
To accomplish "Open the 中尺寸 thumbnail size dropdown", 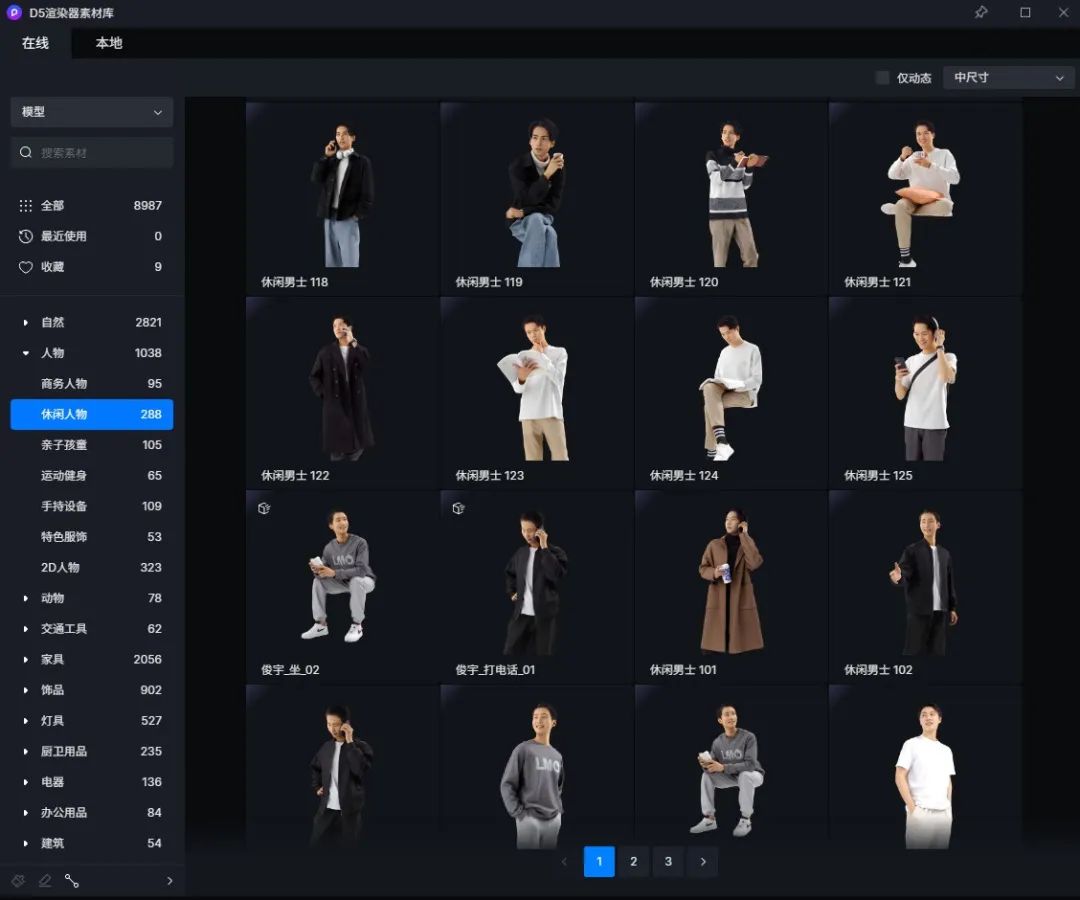I will click(1008, 78).
